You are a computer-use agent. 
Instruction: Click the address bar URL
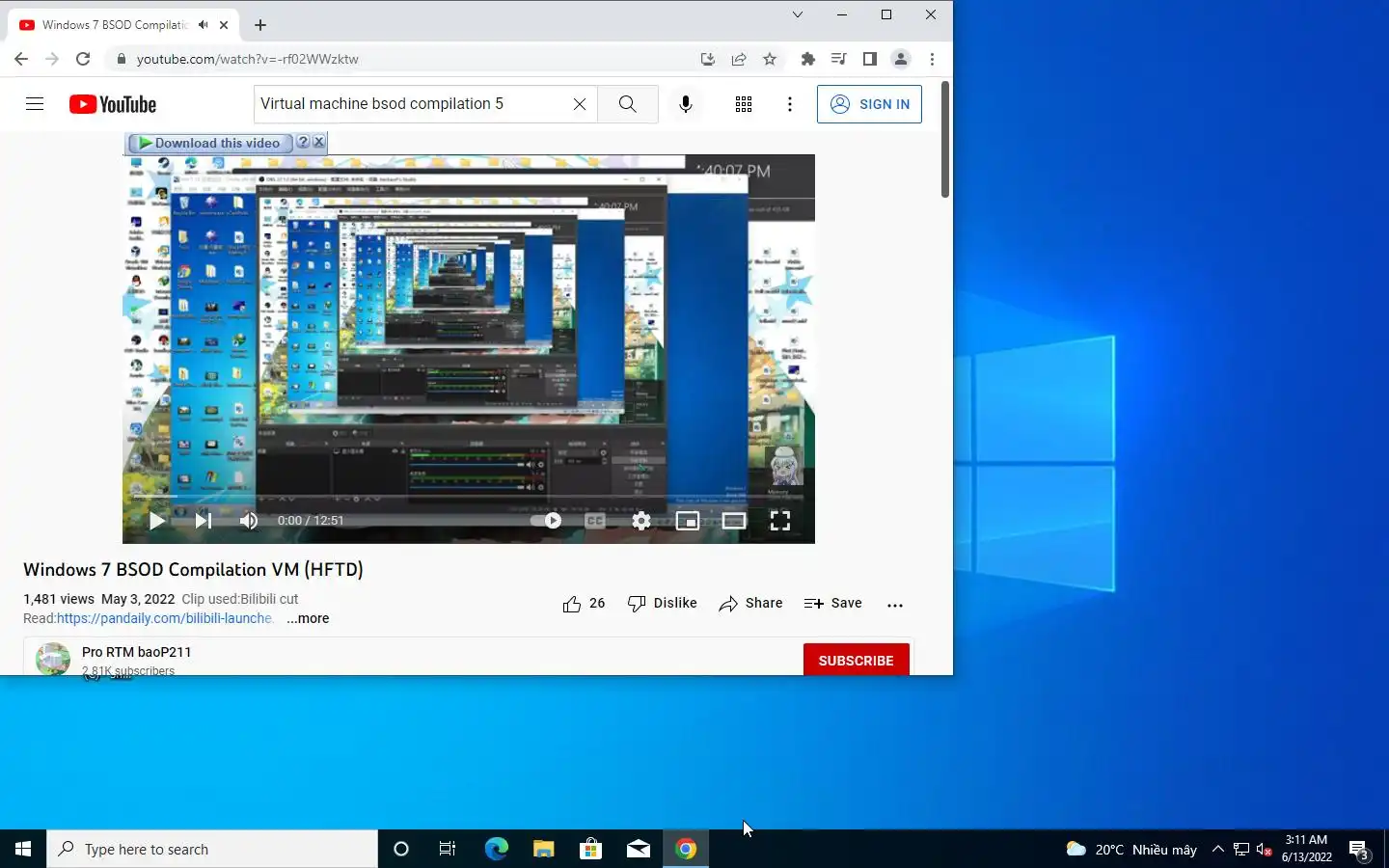click(x=247, y=59)
